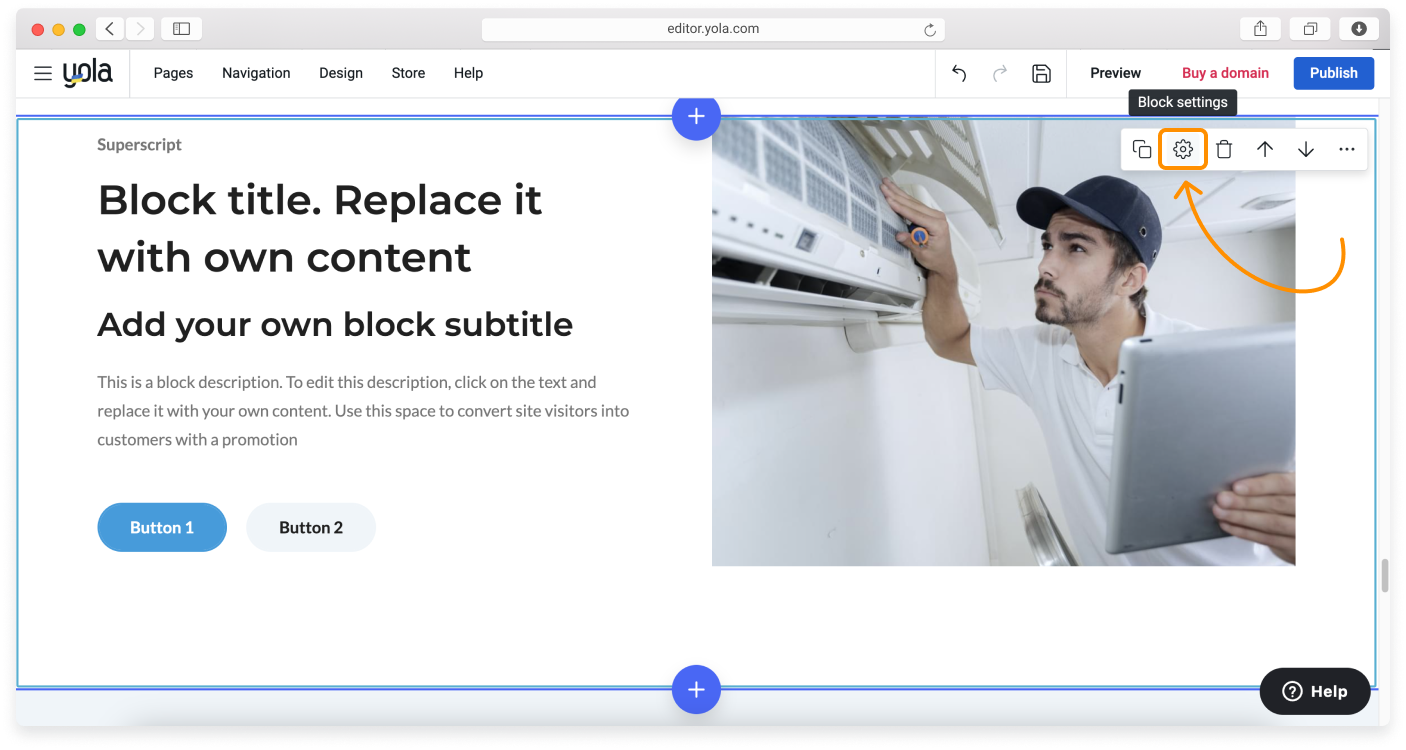Open the block's more options ellipsis

pyautogui.click(x=1347, y=150)
